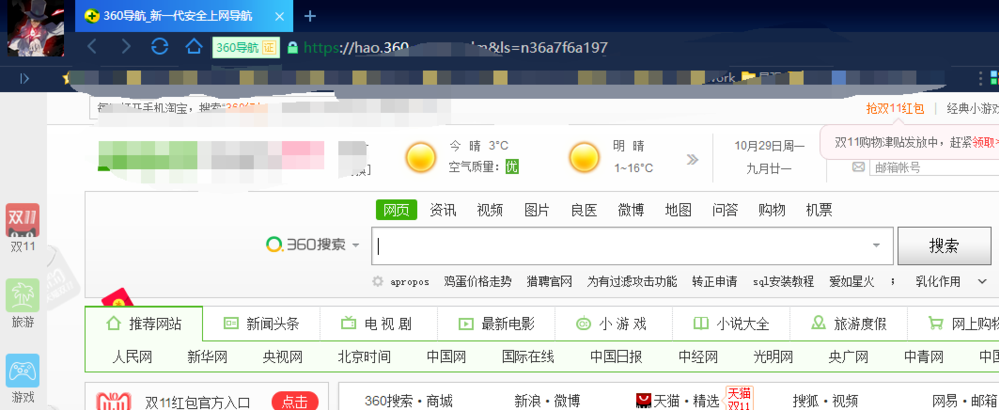
Task: Open the 北京时间 site link
Action: click(364, 357)
